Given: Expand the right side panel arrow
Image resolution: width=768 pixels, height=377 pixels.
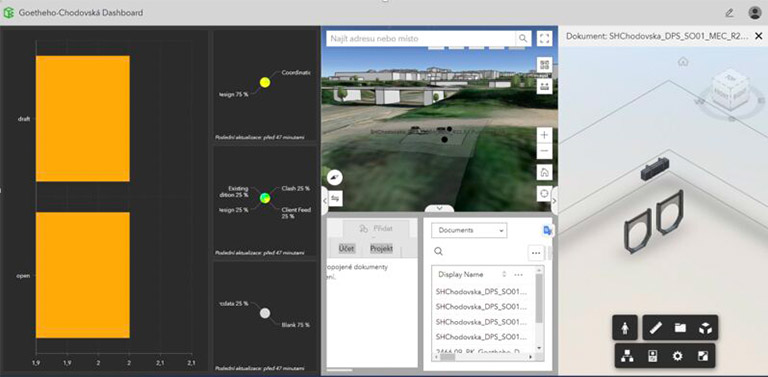Looking at the screenshot, I should pos(554,200).
